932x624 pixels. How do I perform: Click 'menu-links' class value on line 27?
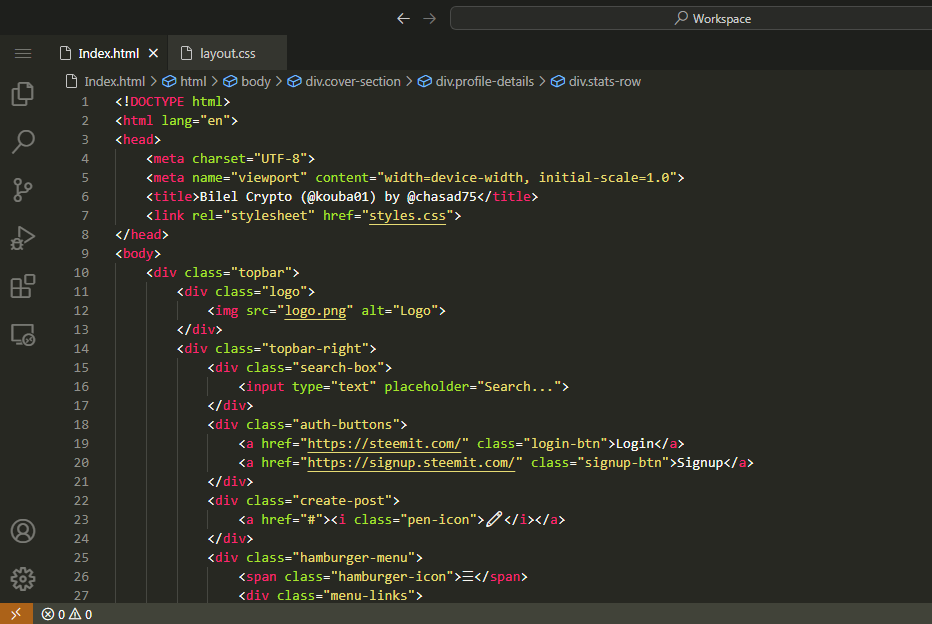click(x=369, y=595)
